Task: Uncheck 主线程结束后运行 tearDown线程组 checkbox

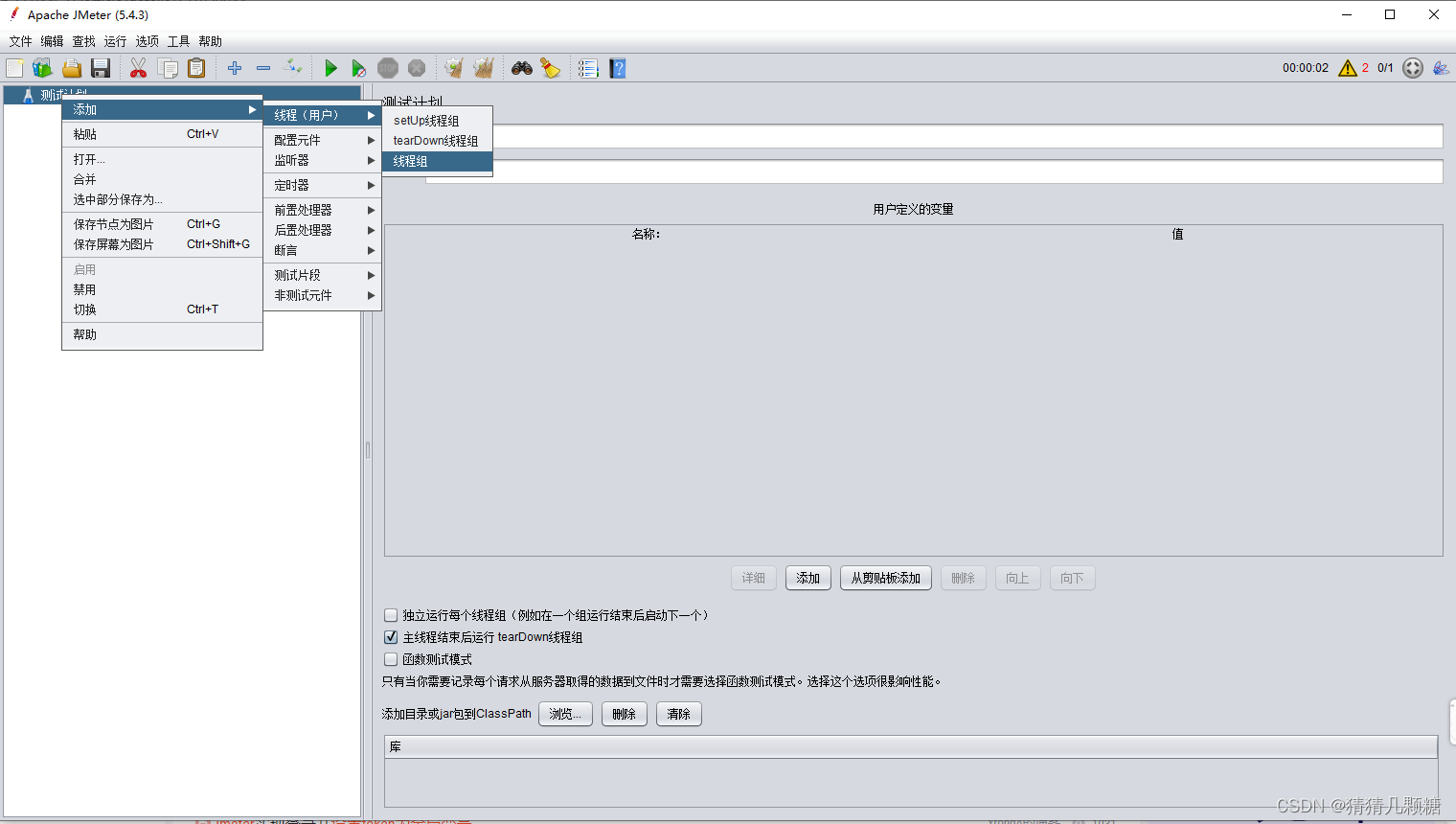Action: click(391, 637)
